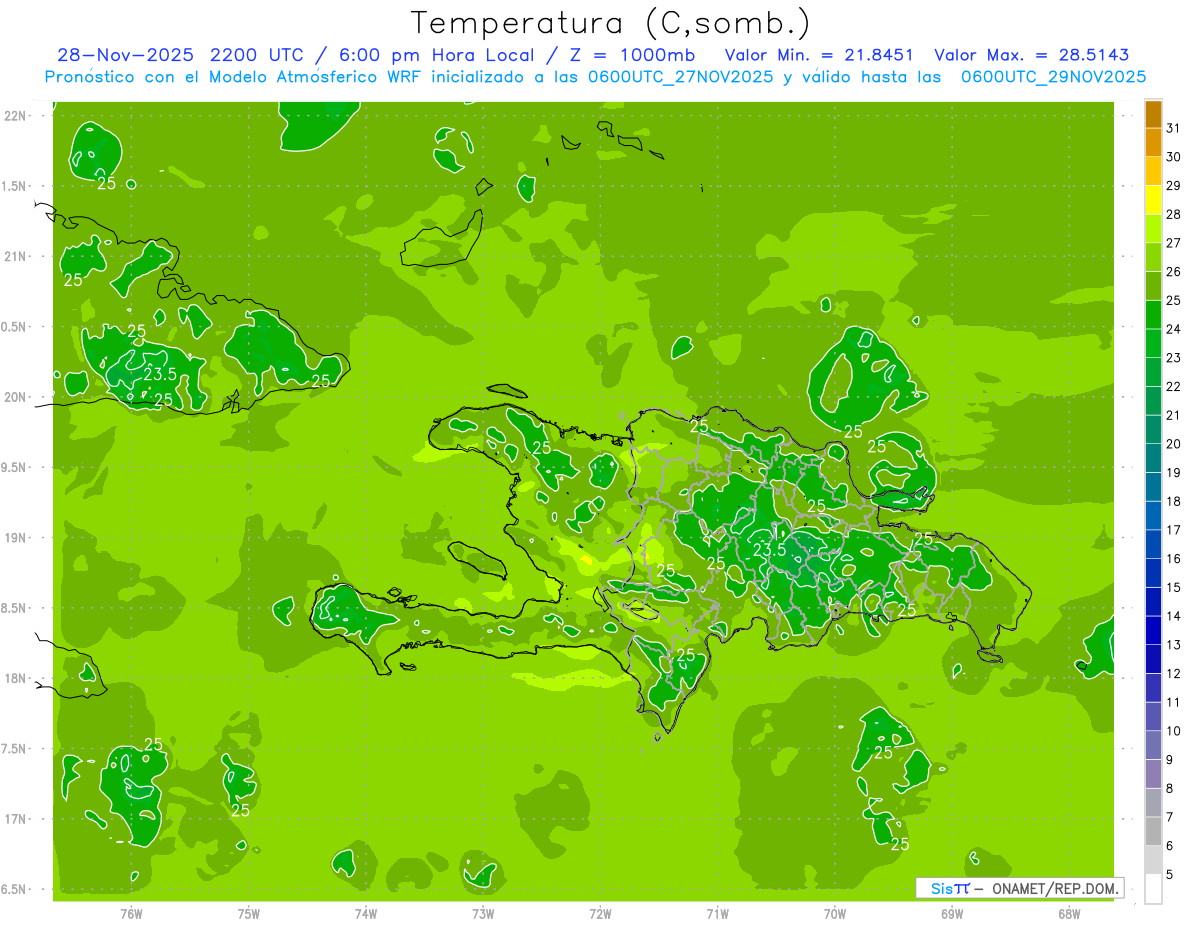Click the "7.5N" latitude axis label

pos(13,749)
